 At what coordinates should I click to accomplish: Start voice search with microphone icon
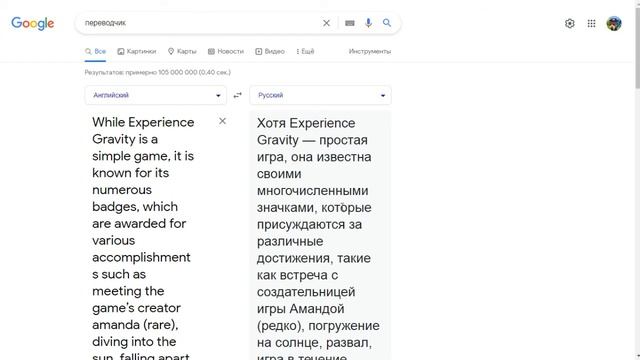point(368,23)
